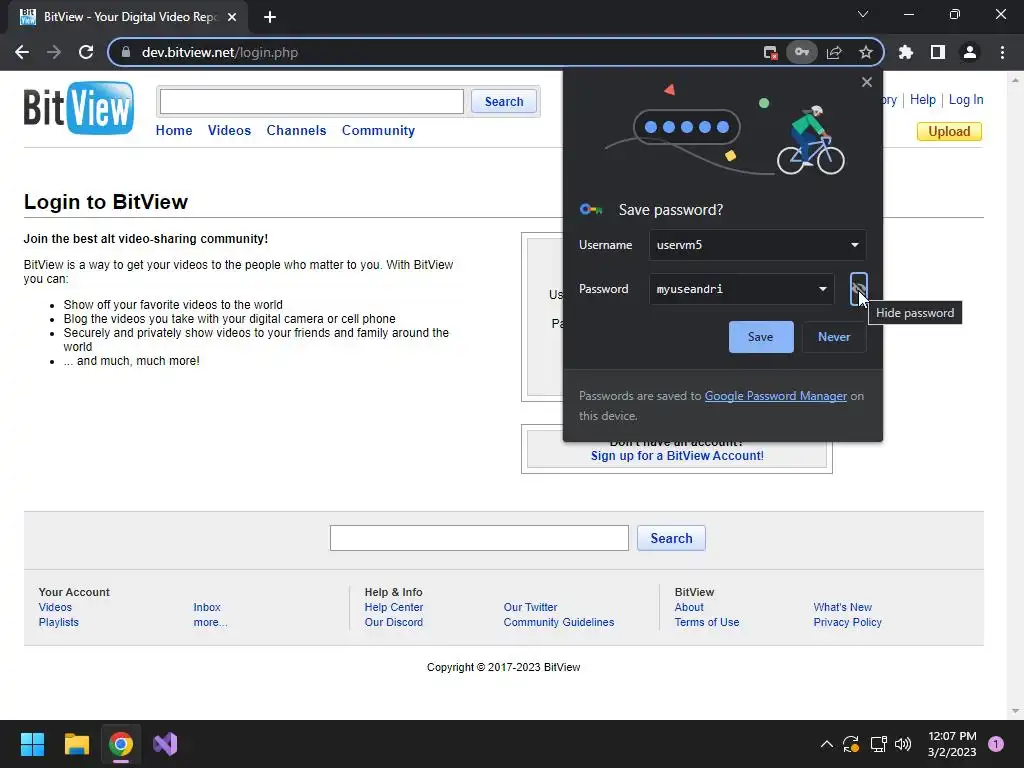Toggle the browser side panel

(x=938, y=52)
